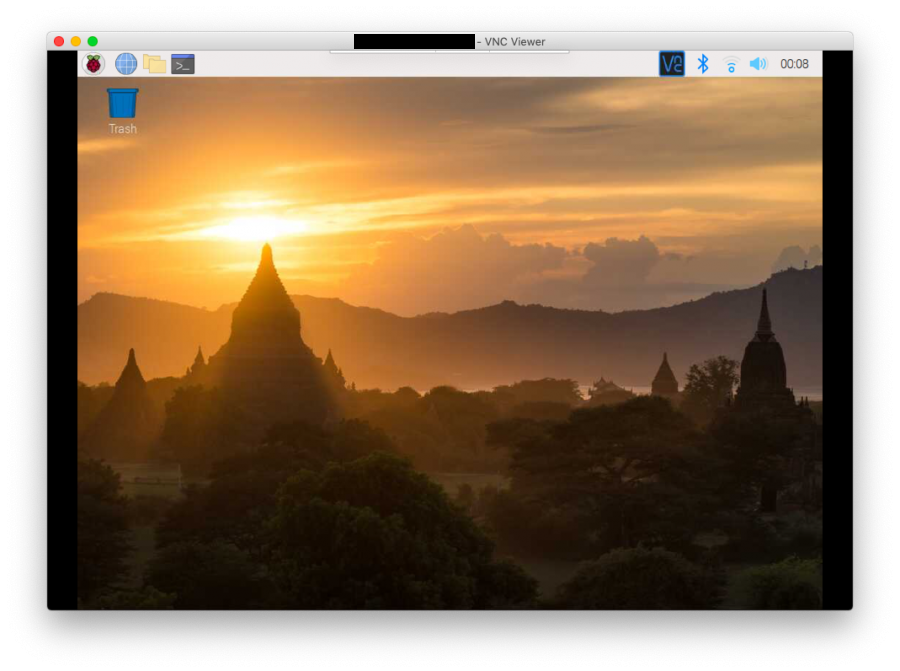Show the volume control slider

(758, 64)
